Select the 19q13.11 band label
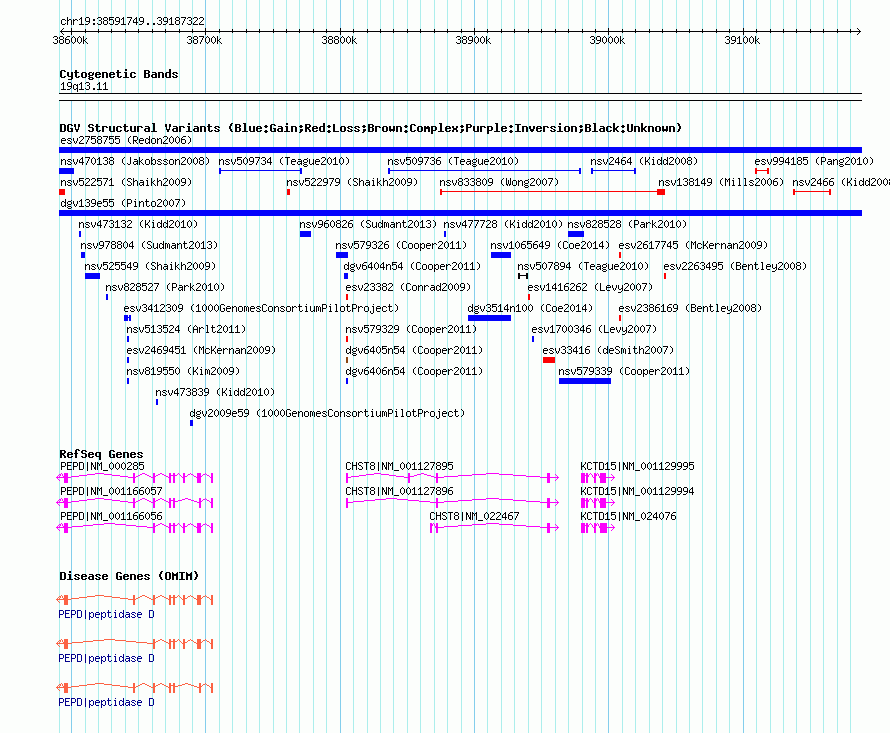This screenshot has width=890, height=733. [84, 86]
